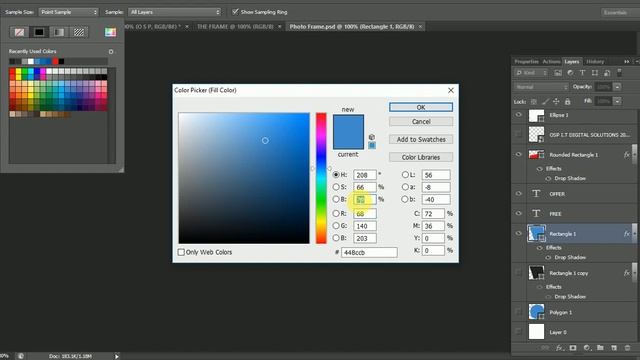Select the Solid Color fill icon
The width and height of the screenshot is (640, 360).
tap(39, 32)
